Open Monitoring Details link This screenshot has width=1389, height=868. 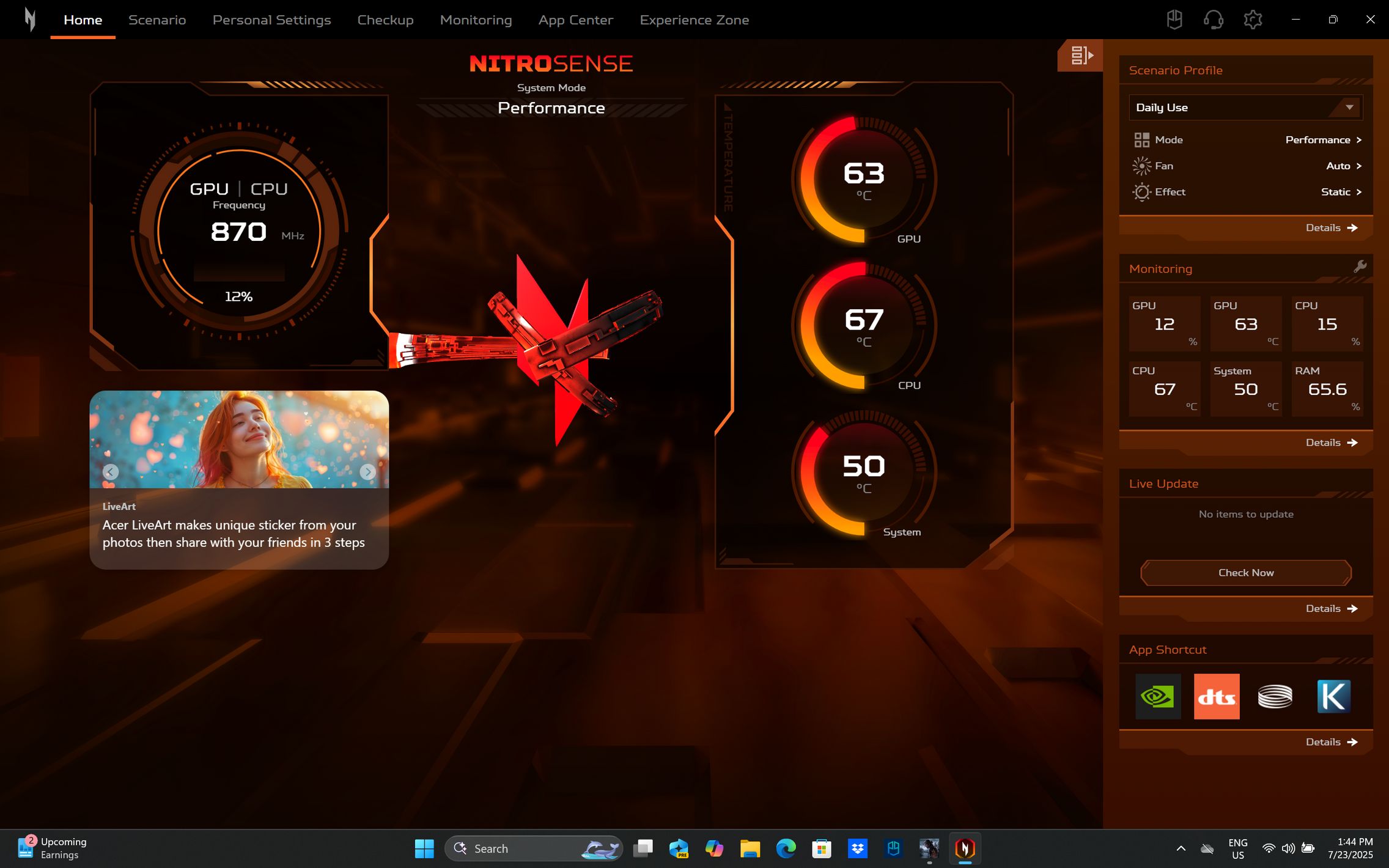coord(1331,443)
